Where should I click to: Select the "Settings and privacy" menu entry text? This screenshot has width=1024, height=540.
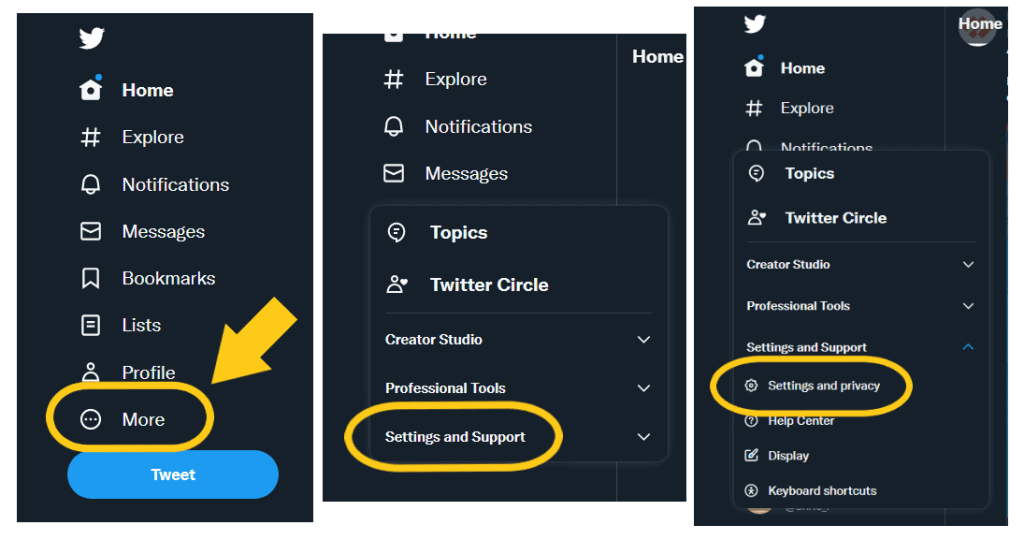824,386
